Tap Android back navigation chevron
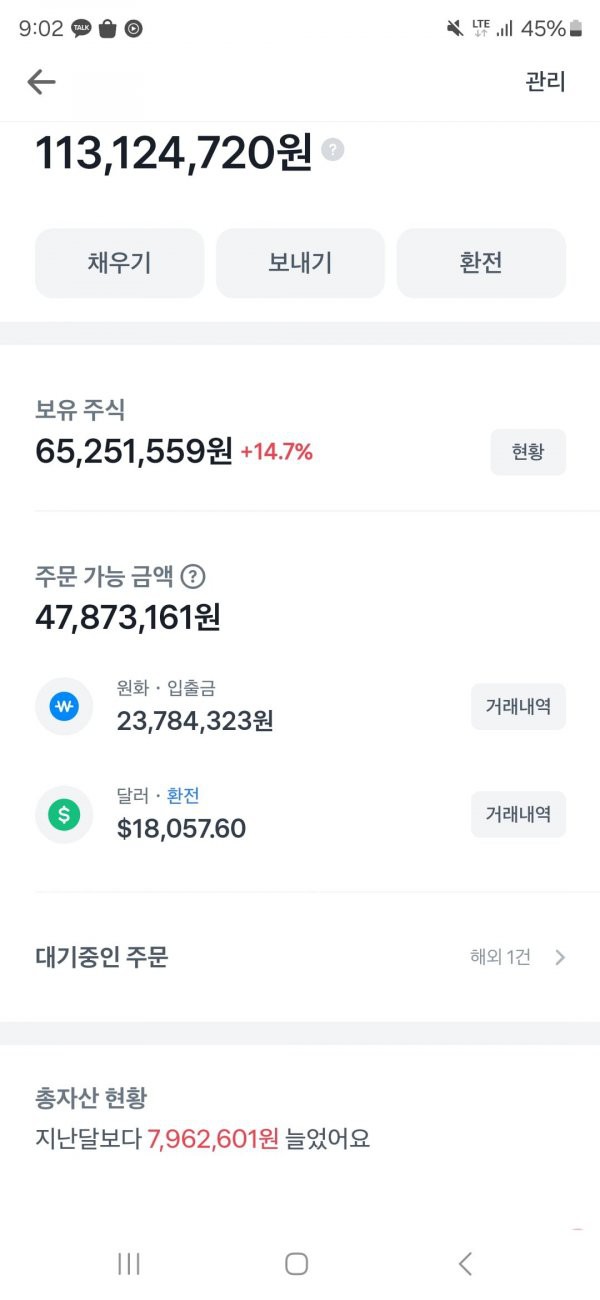Screen dimensions: 600x1300 [x=465, y=1263]
